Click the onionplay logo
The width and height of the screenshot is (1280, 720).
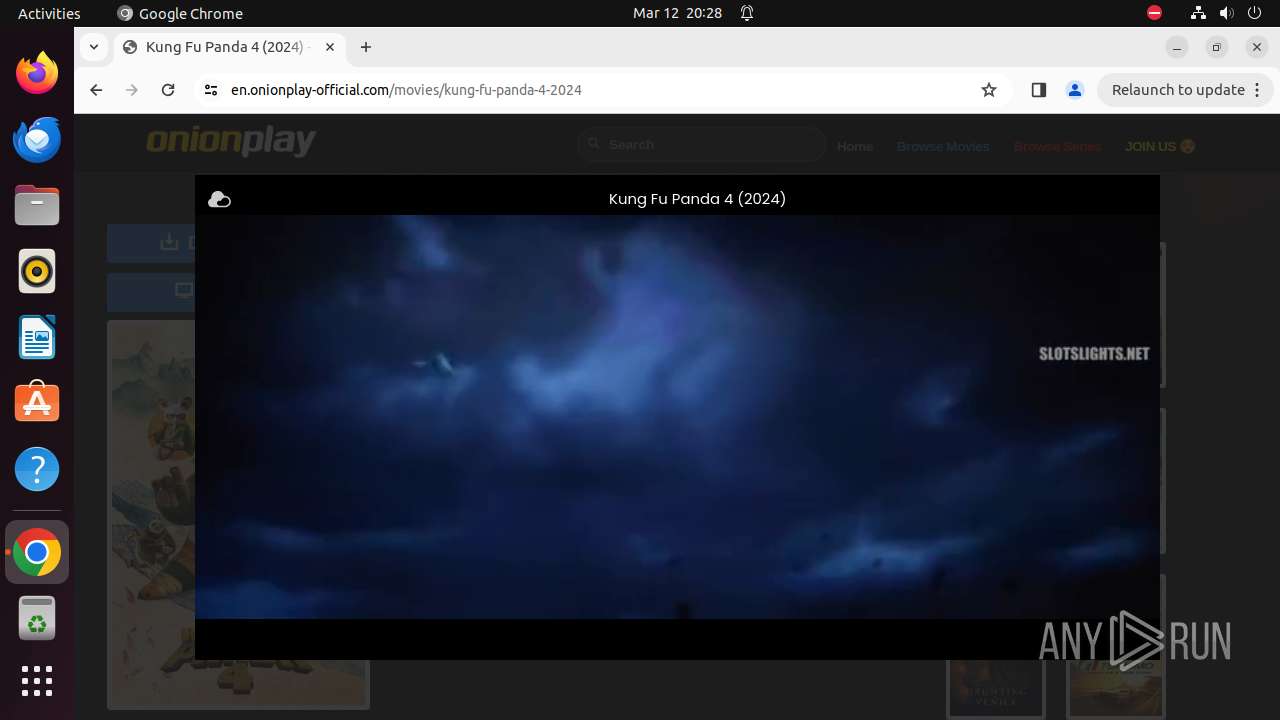pyautogui.click(x=231, y=143)
